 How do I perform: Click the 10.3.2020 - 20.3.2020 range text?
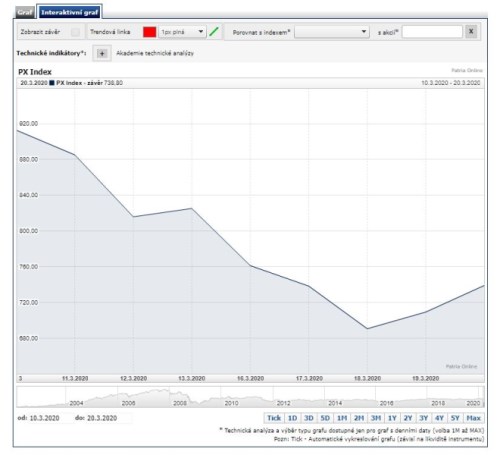tap(451, 83)
